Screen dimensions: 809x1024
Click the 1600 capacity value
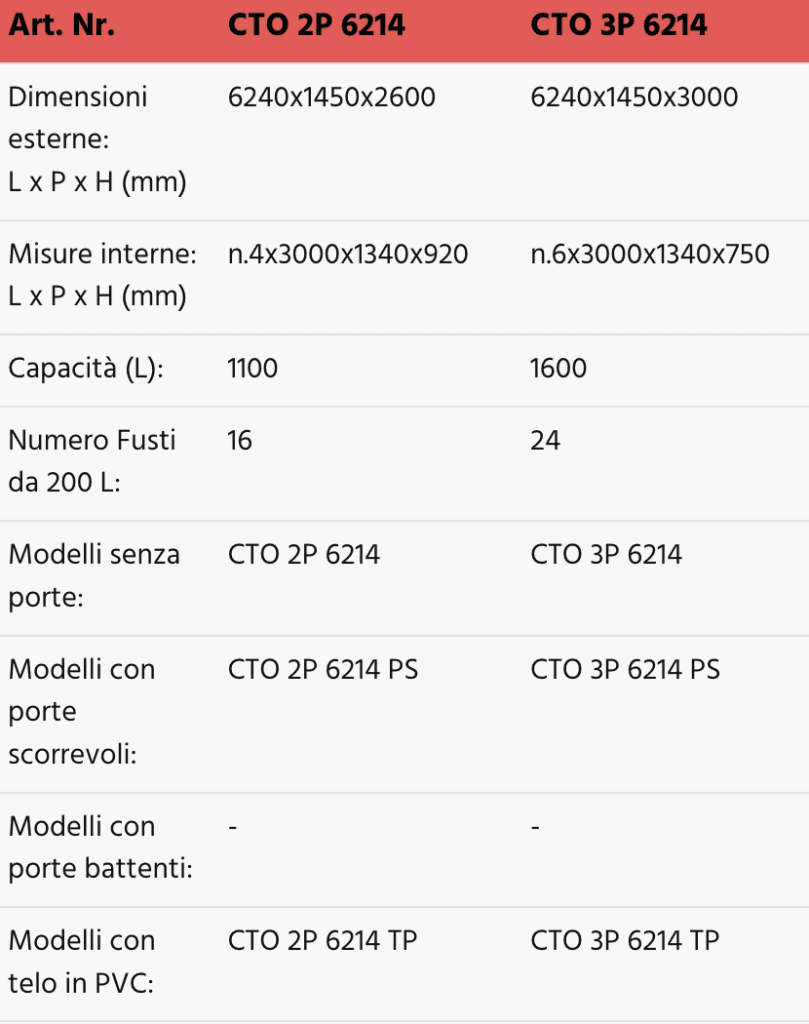[559, 369]
